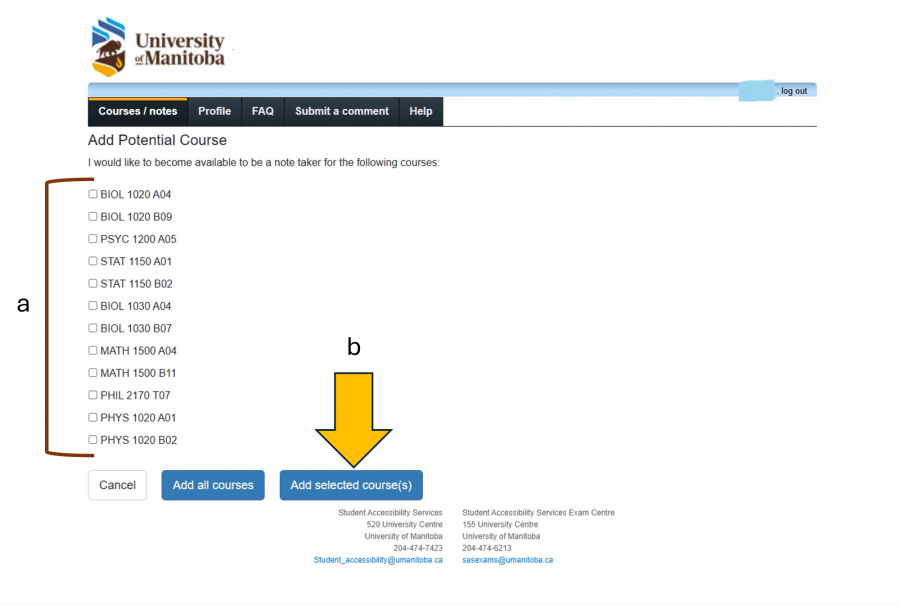Screen dimensions: 900x606
Task: Switch to the Courses / notes tab
Action: (137, 111)
